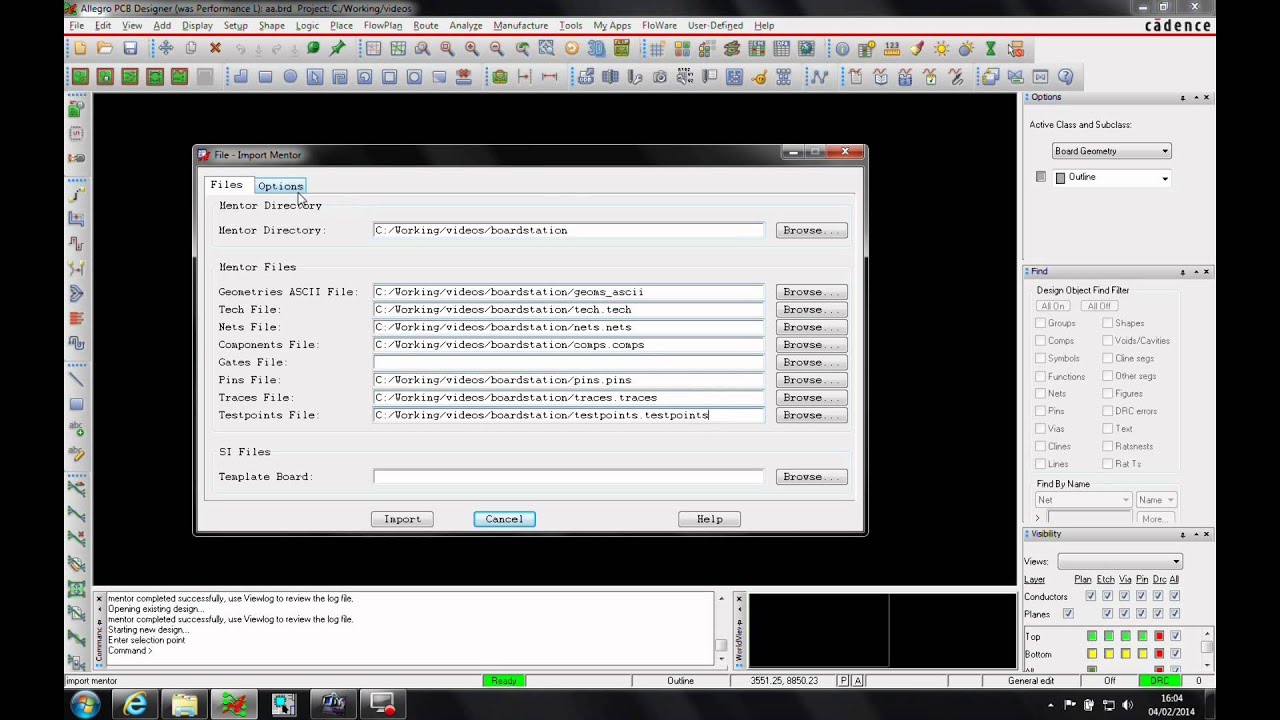Open the File menu
Screen dimensions: 1280x720
(x=77, y=25)
